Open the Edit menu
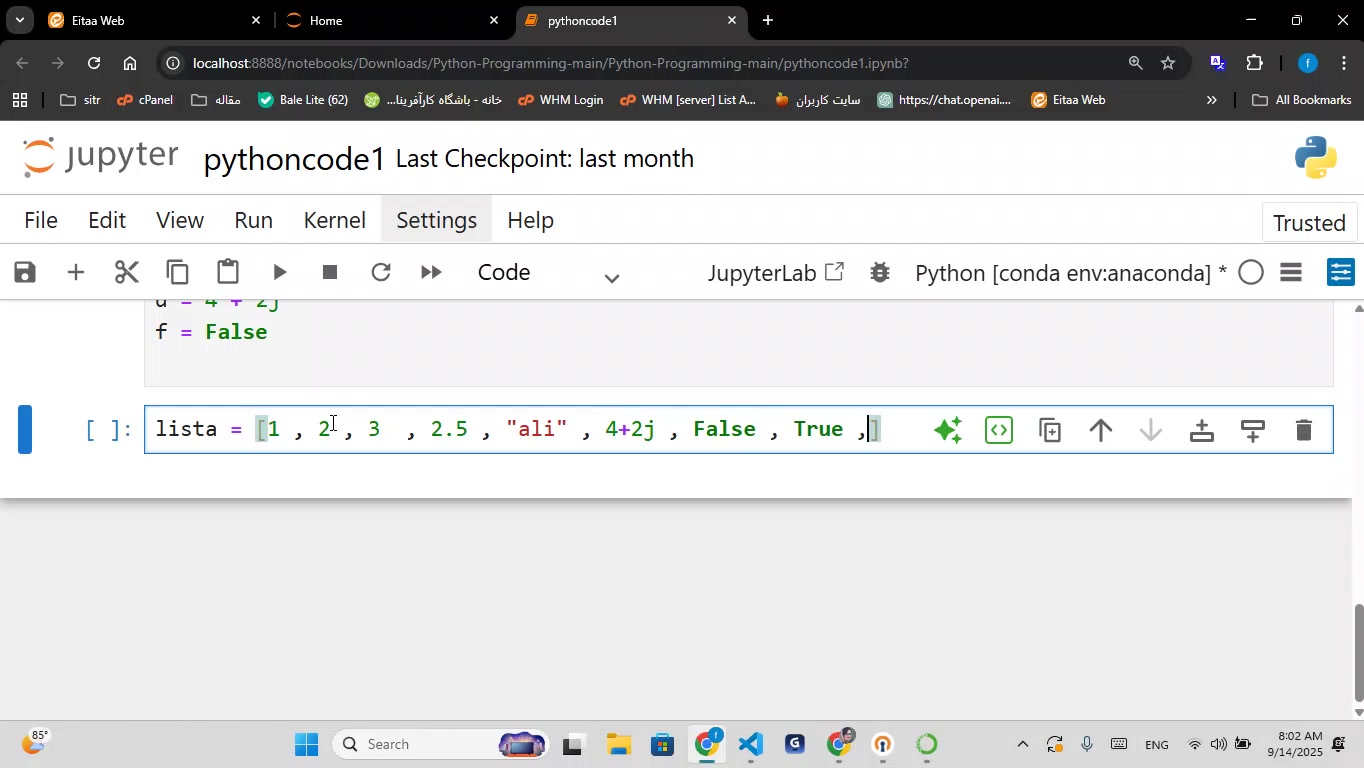This screenshot has width=1364, height=768. [x=107, y=220]
